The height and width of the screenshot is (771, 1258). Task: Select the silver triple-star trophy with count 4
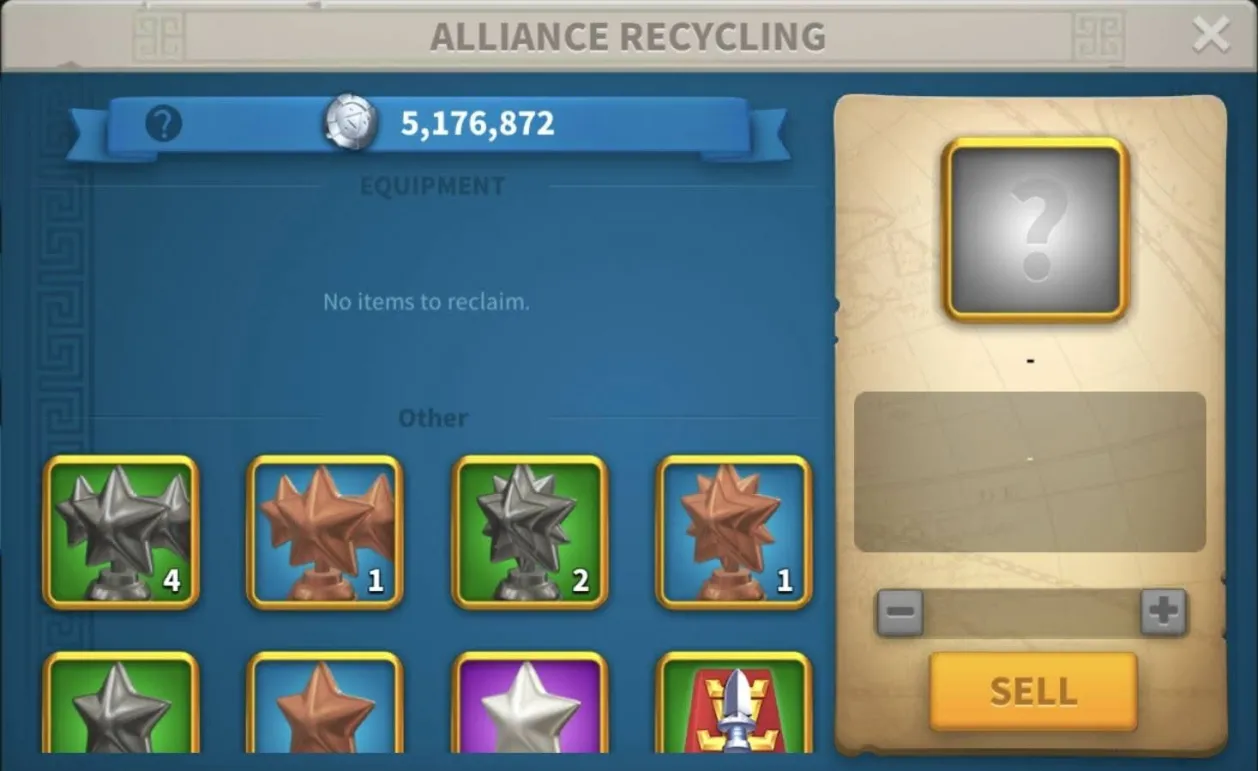tap(121, 532)
